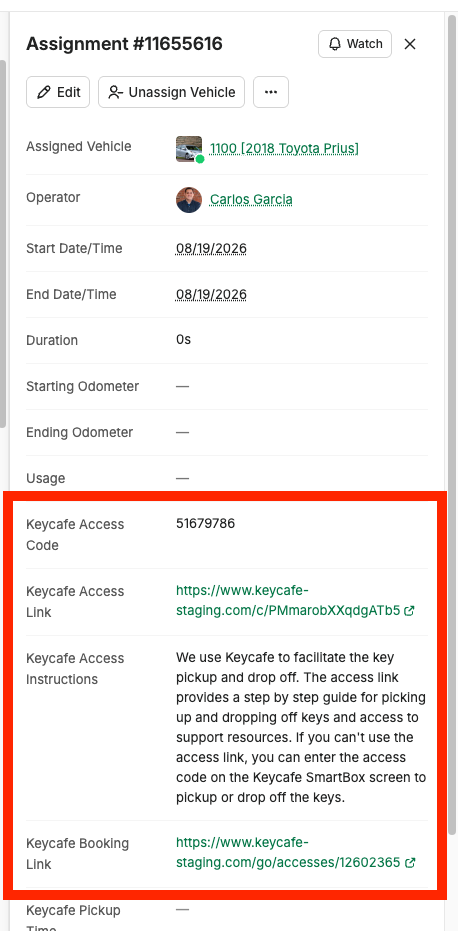Click Carlos Garcia's profile avatar

tap(189, 200)
